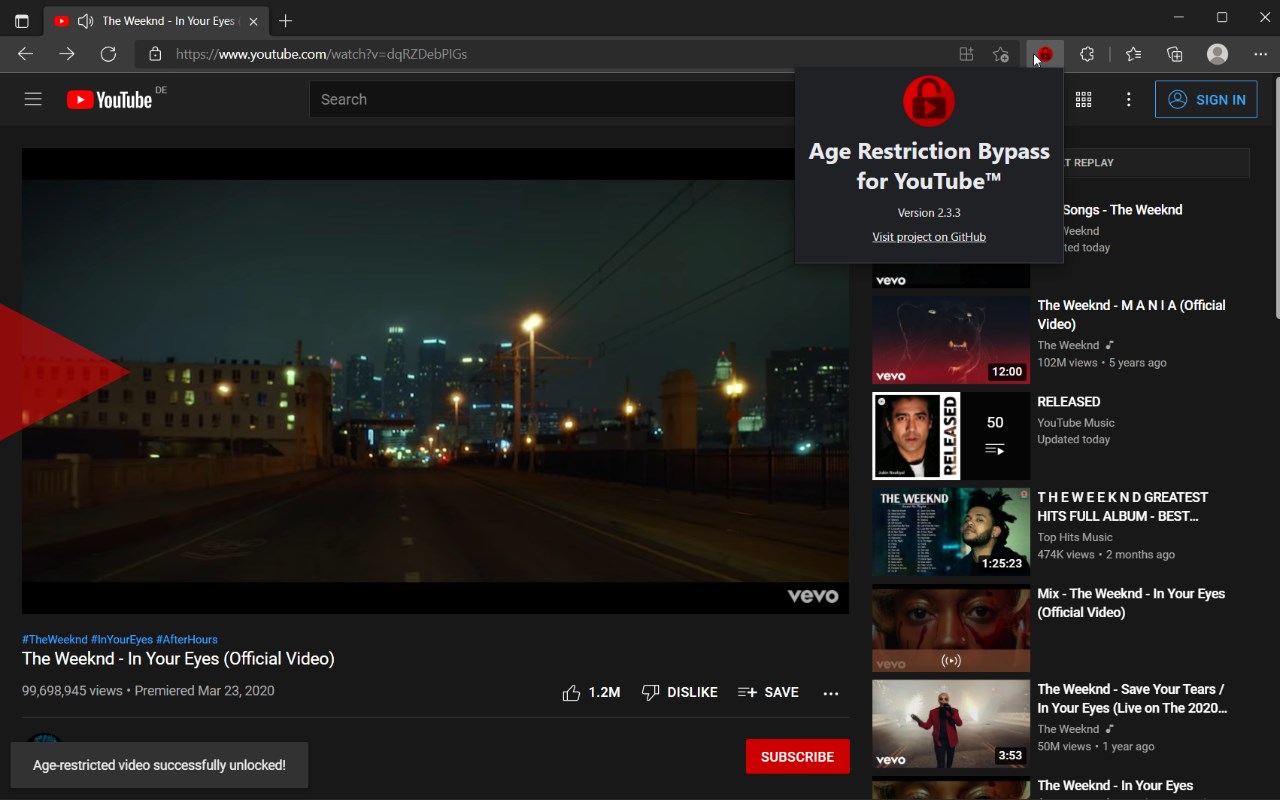Subscribe to the channel
The image size is (1280, 800).
[x=797, y=757]
